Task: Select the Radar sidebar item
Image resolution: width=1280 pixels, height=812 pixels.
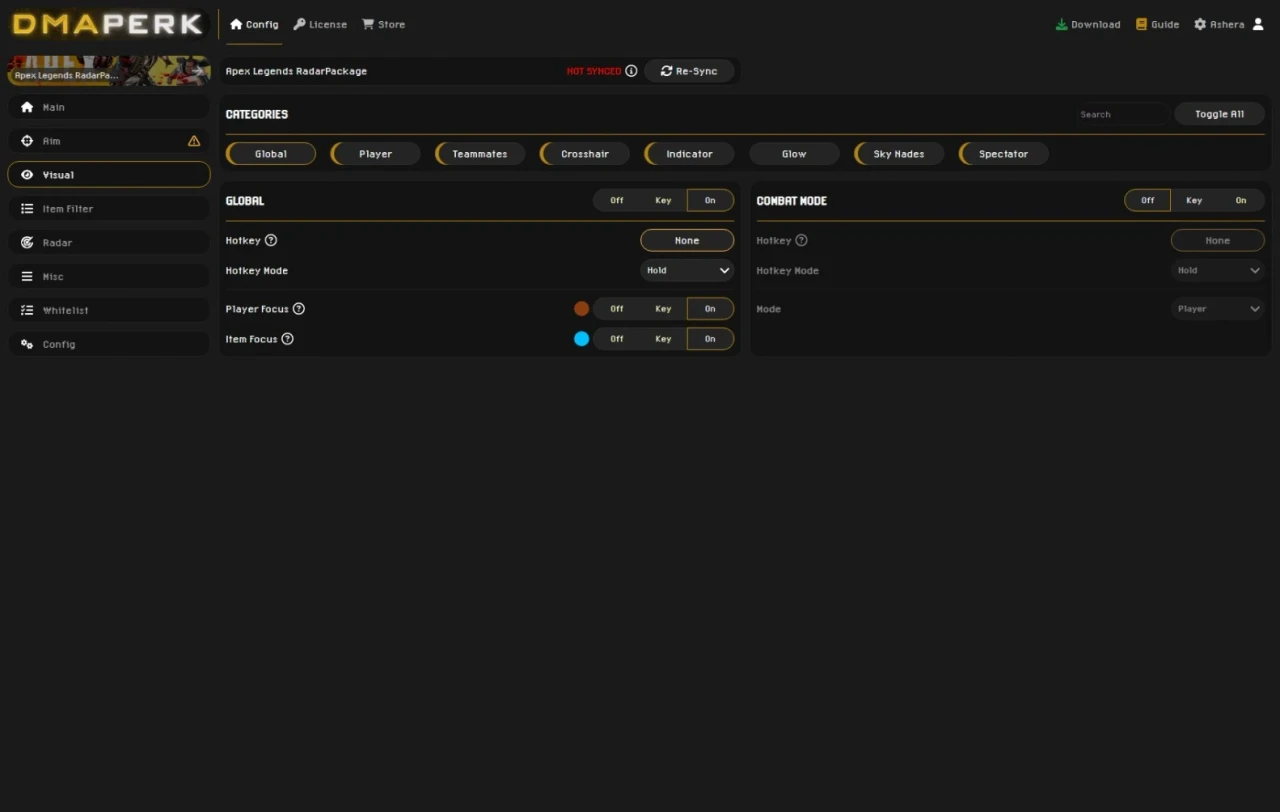Action: (x=55, y=242)
